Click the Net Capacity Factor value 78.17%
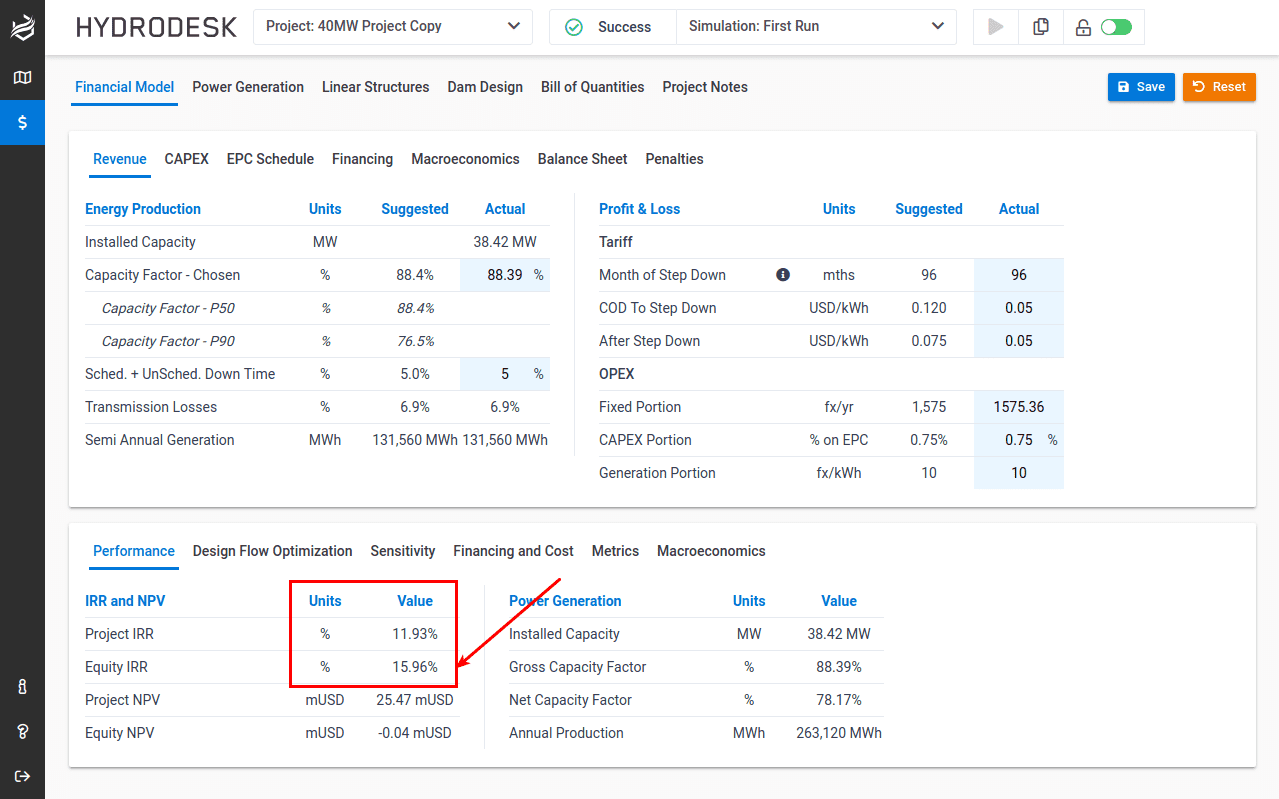 (x=839, y=700)
